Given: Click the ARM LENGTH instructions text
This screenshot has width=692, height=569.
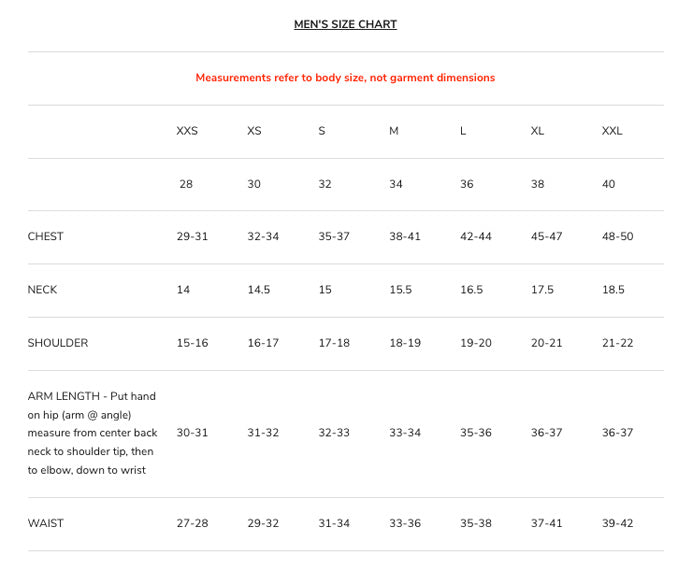Looking at the screenshot, I should (92, 433).
